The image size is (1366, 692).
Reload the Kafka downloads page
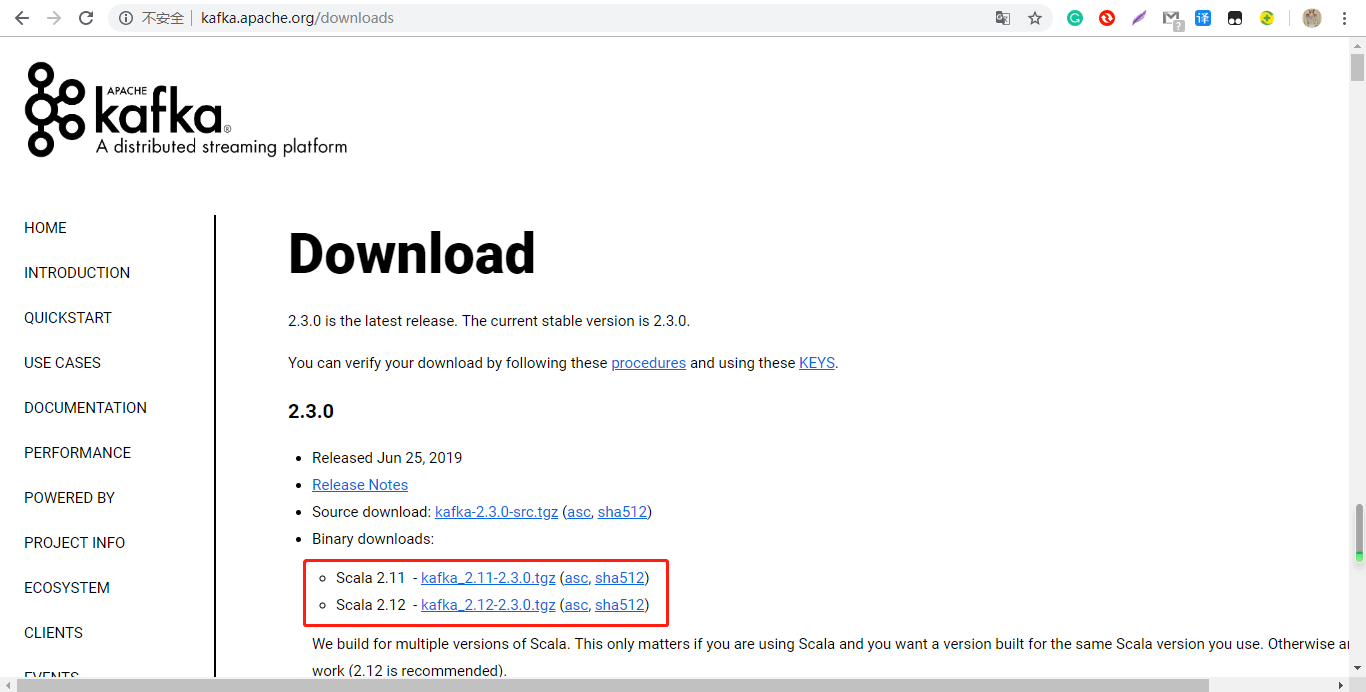[x=86, y=18]
